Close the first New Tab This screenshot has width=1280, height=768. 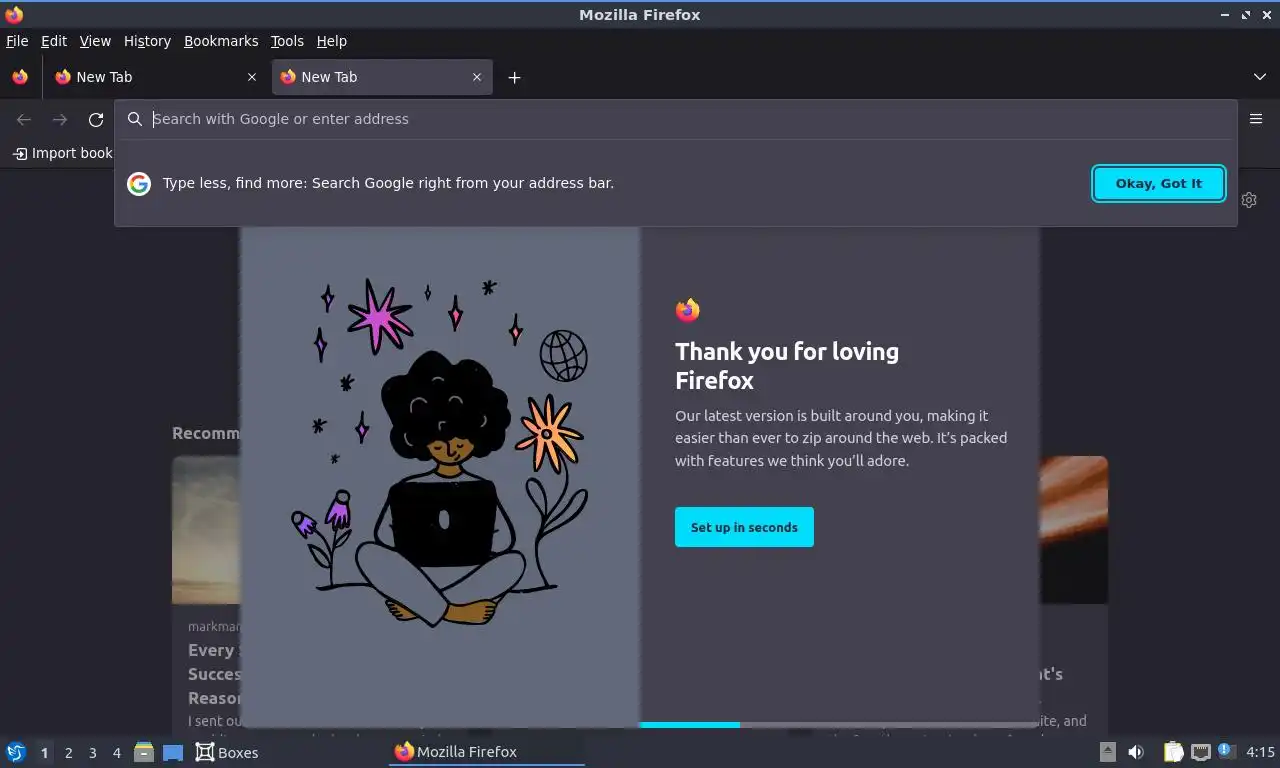coord(251,77)
